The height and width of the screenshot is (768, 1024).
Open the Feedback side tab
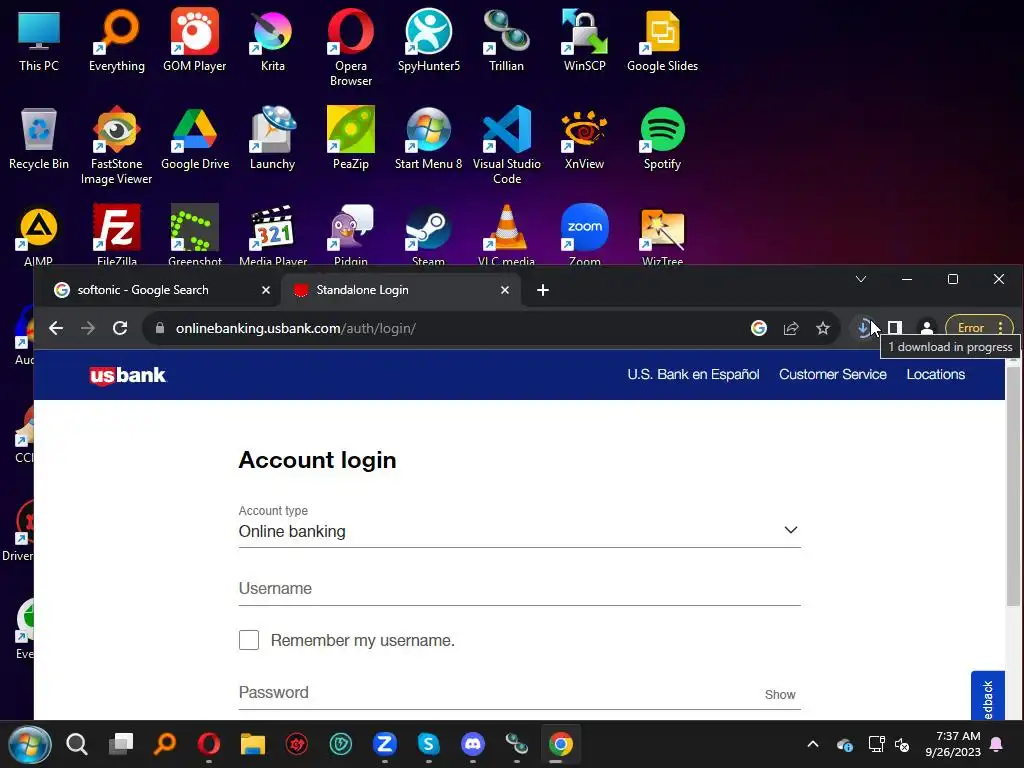(x=987, y=696)
